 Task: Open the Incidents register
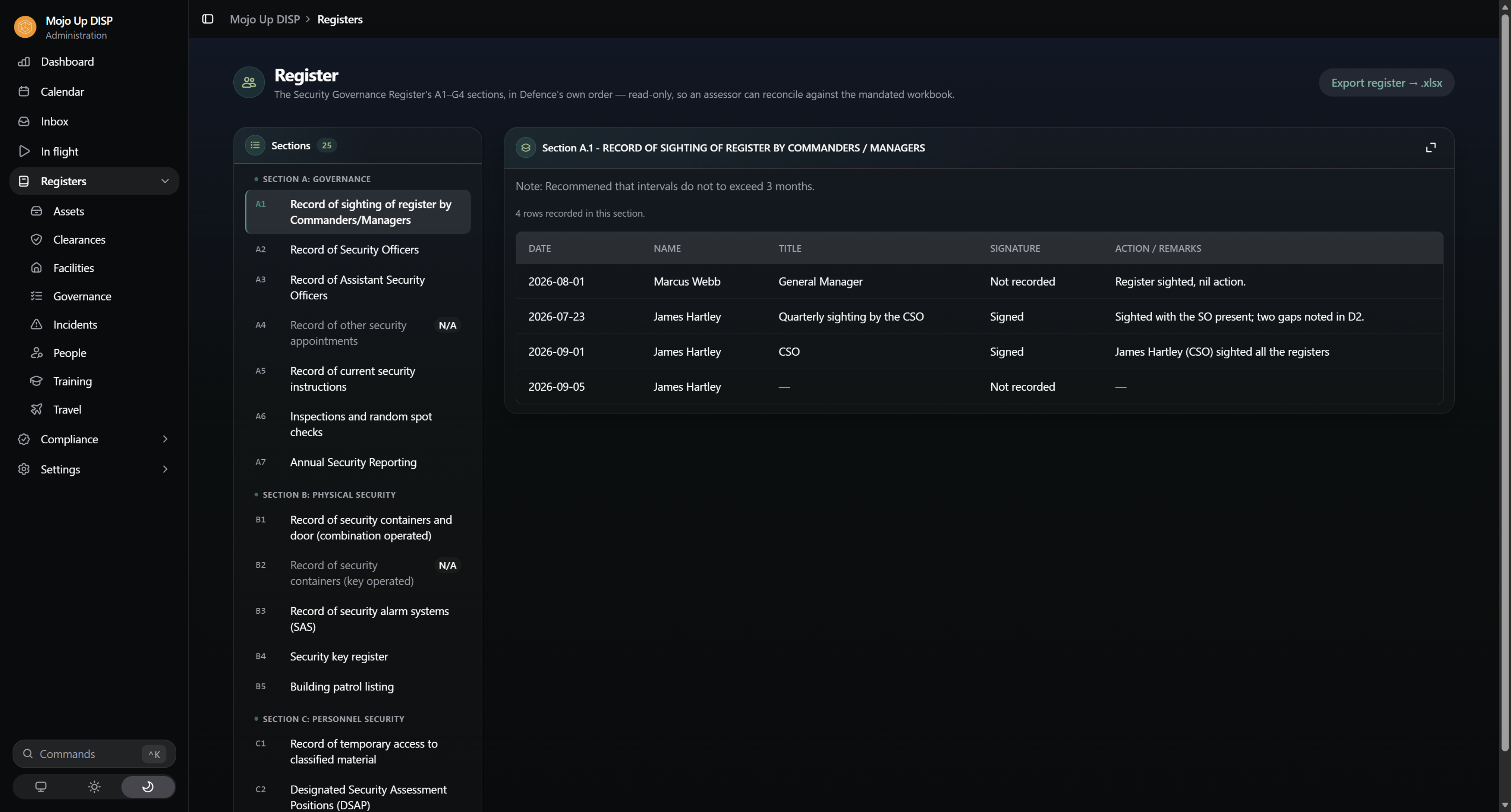pos(100,324)
